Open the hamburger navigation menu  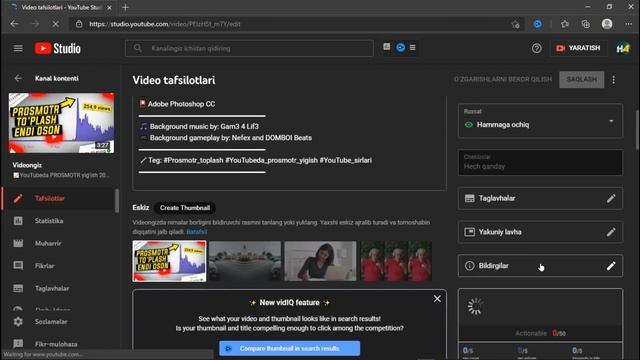point(18,49)
